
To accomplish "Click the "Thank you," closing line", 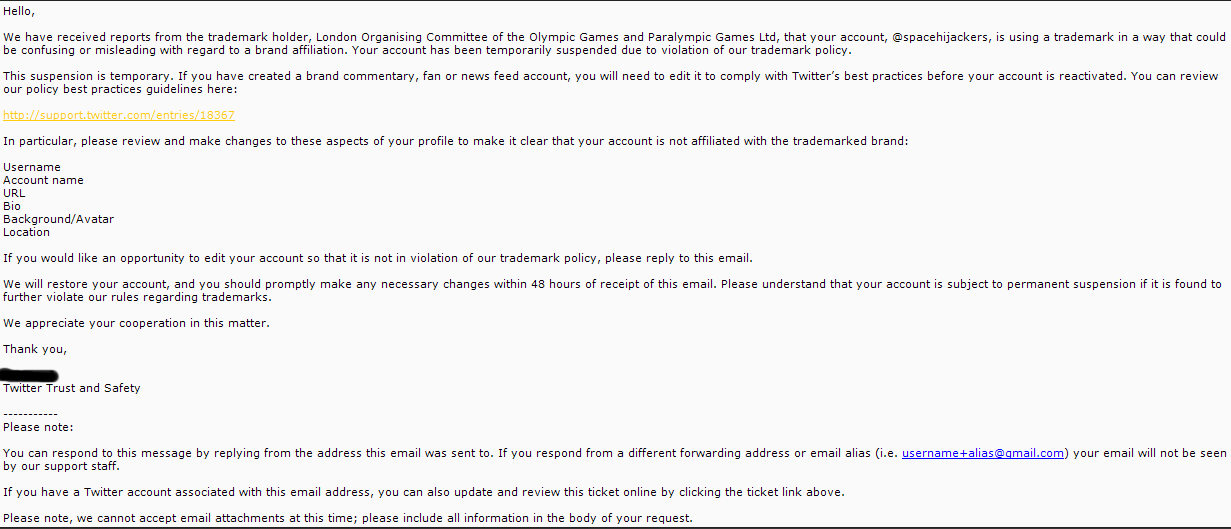I will [35, 349].
